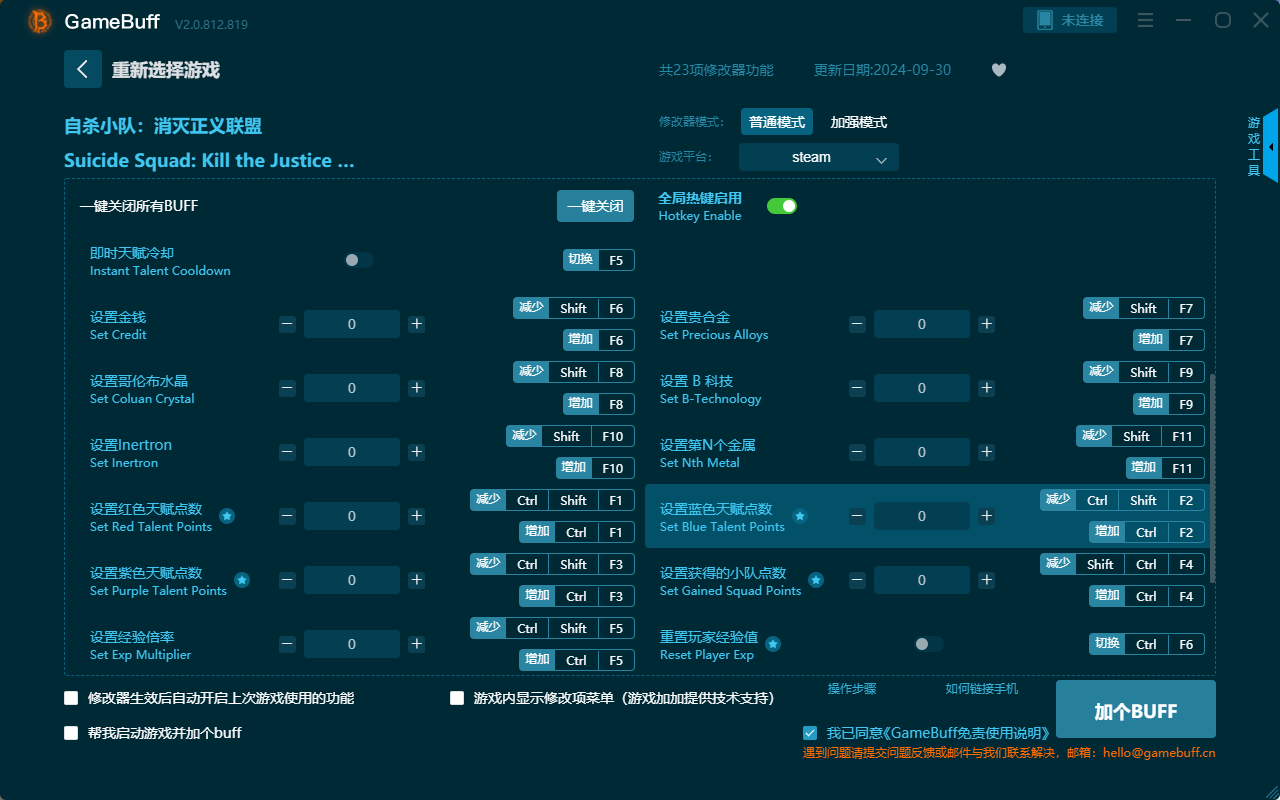The width and height of the screenshot is (1280, 800).
Task: Switch to enhanced mode tab (加强模式)
Action: [x=858, y=122]
